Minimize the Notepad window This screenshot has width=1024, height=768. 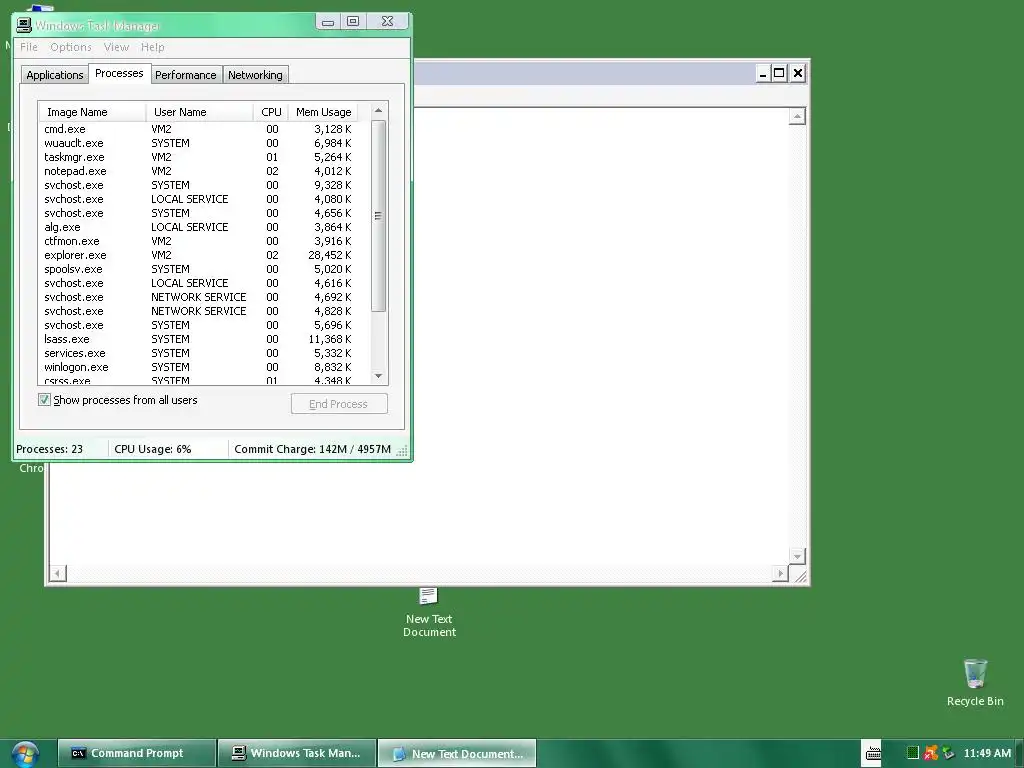pos(763,73)
